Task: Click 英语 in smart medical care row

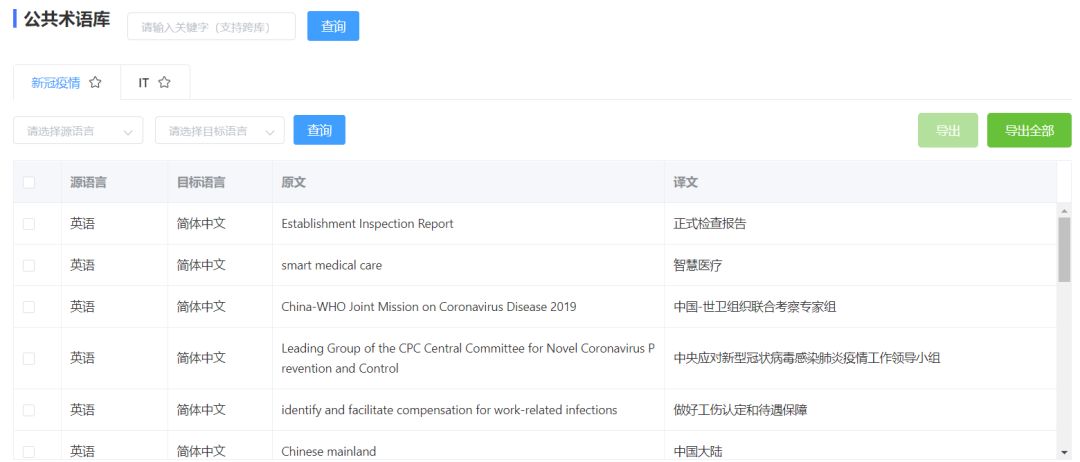Action: [x=82, y=265]
